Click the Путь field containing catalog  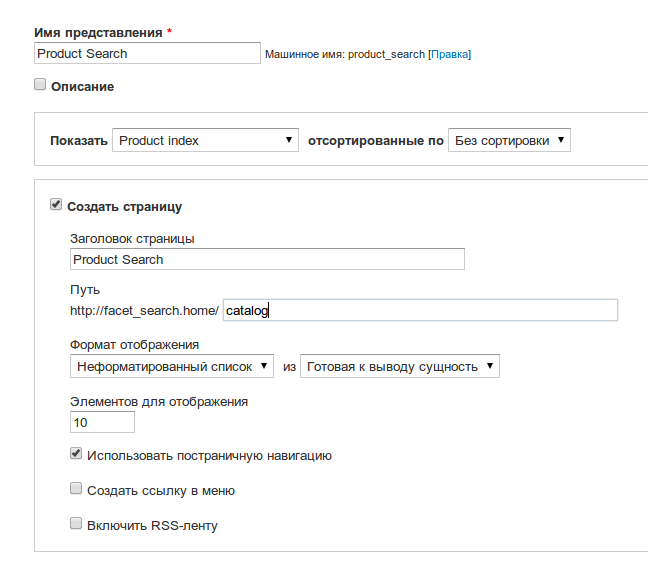[420, 310]
